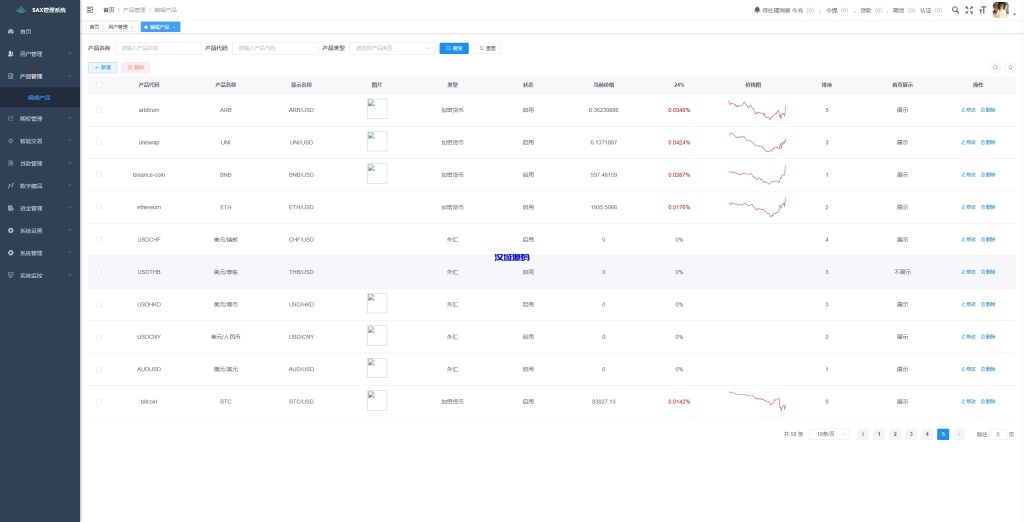Screen dimensions: 1024x522
Task: Click the user avatar in the header
Action: click(x=1000, y=9)
